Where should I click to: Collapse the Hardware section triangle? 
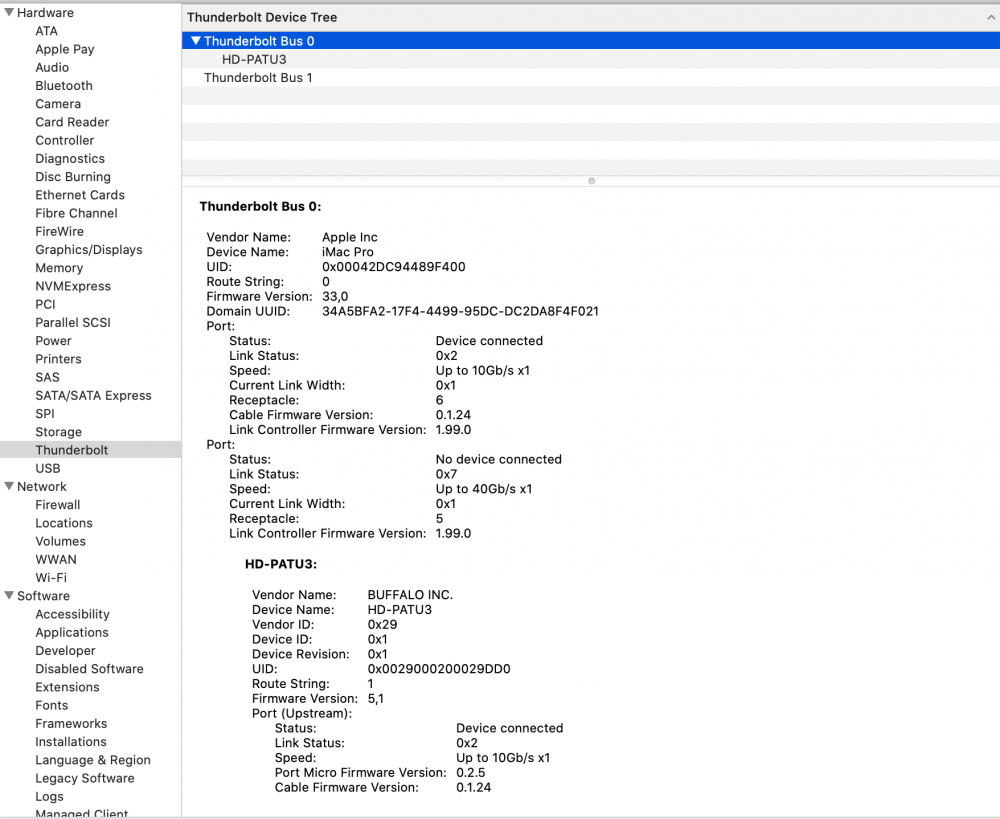(x=9, y=12)
